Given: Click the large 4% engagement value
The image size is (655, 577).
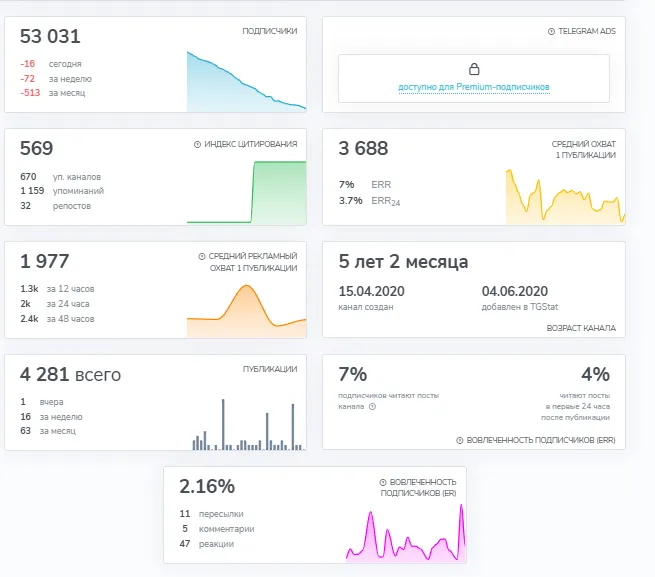Looking at the screenshot, I should [x=595, y=374].
